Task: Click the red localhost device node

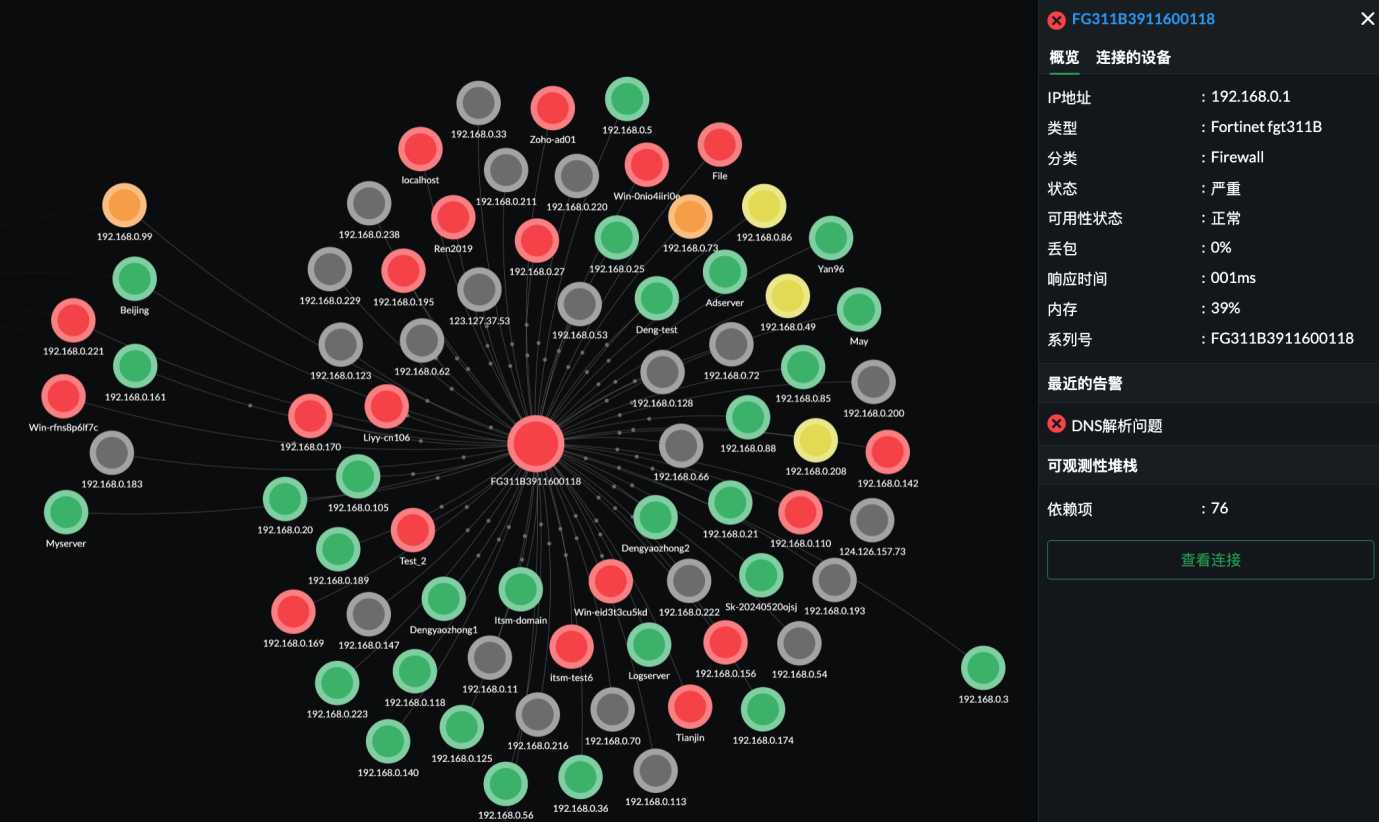Action: (420, 148)
